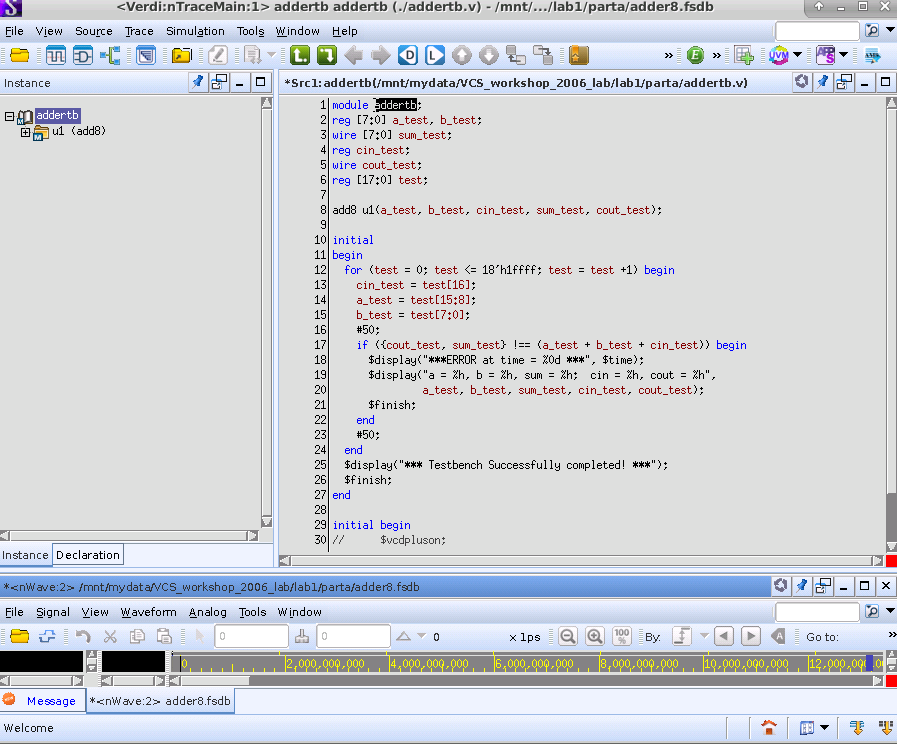The width and height of the screenshot is (897, 744).
Task: Click the forward search arrow in nWave
Action: pos(751,636)
